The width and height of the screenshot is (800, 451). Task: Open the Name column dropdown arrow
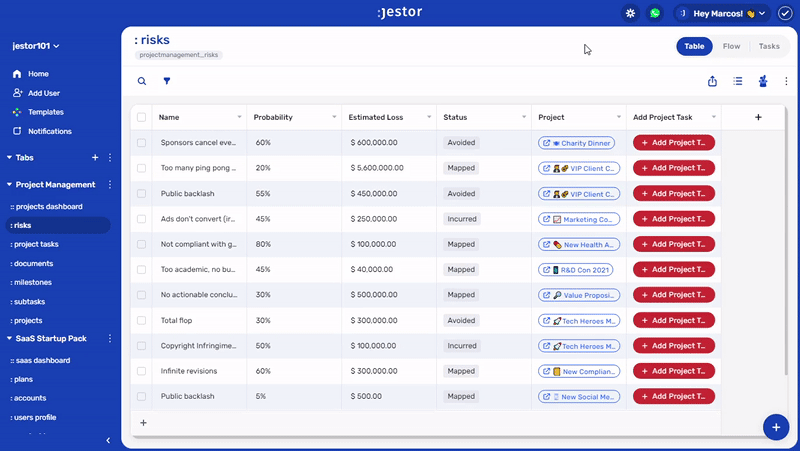239,117
